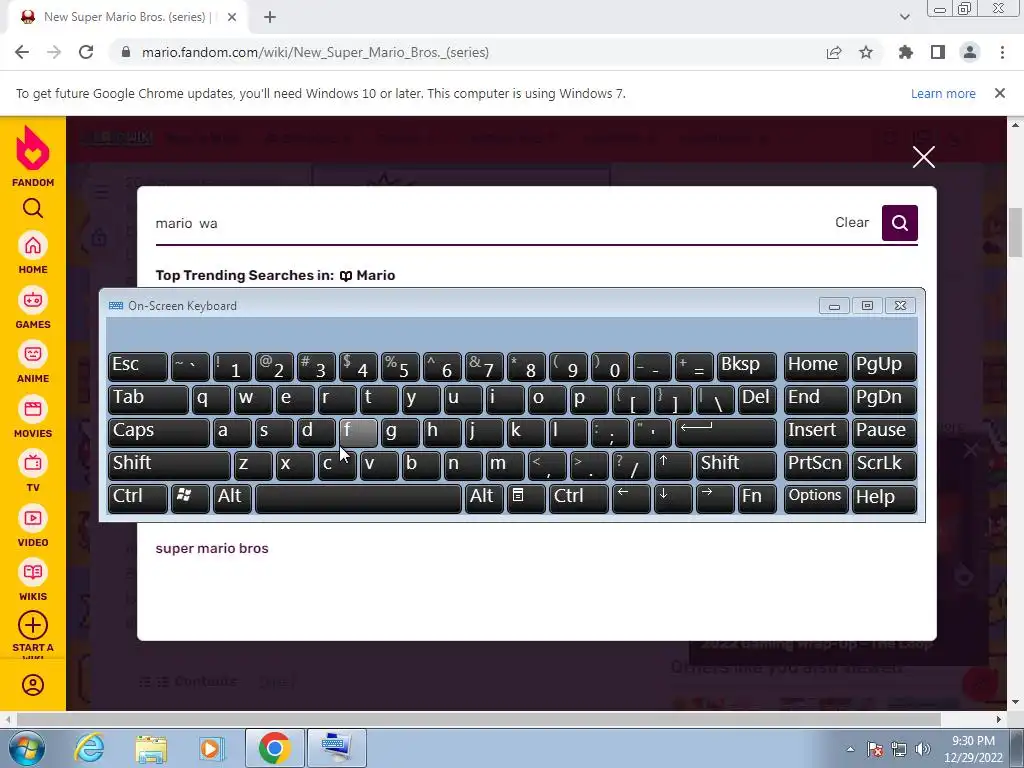The height and width of the screenshot is (768, 1024).
Task: Click the horizontal scrollbar at page bottom
Action: (x=479, y=719)
